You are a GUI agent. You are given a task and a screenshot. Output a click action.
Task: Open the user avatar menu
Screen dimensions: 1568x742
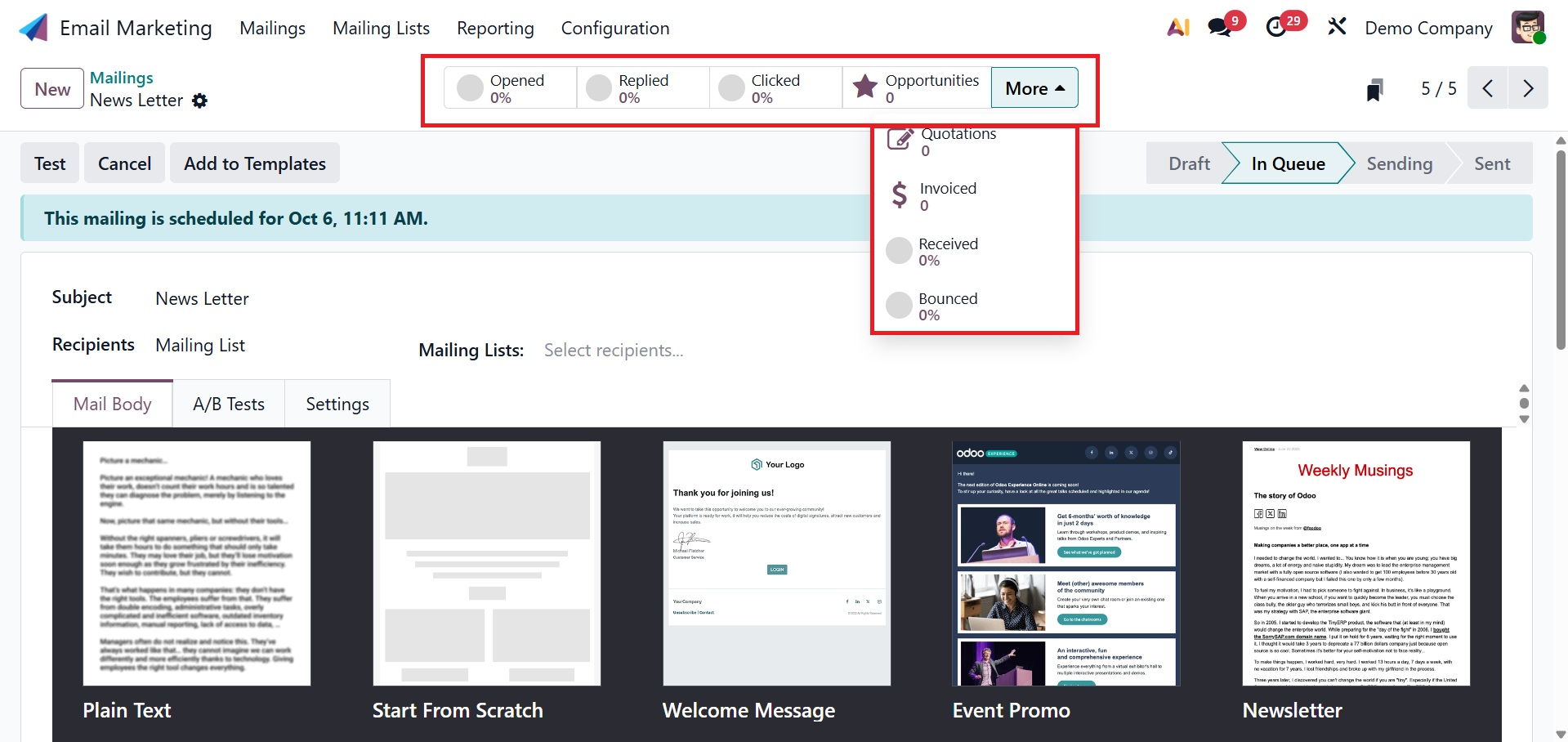pyautogui.click(x=1527, y=28)
